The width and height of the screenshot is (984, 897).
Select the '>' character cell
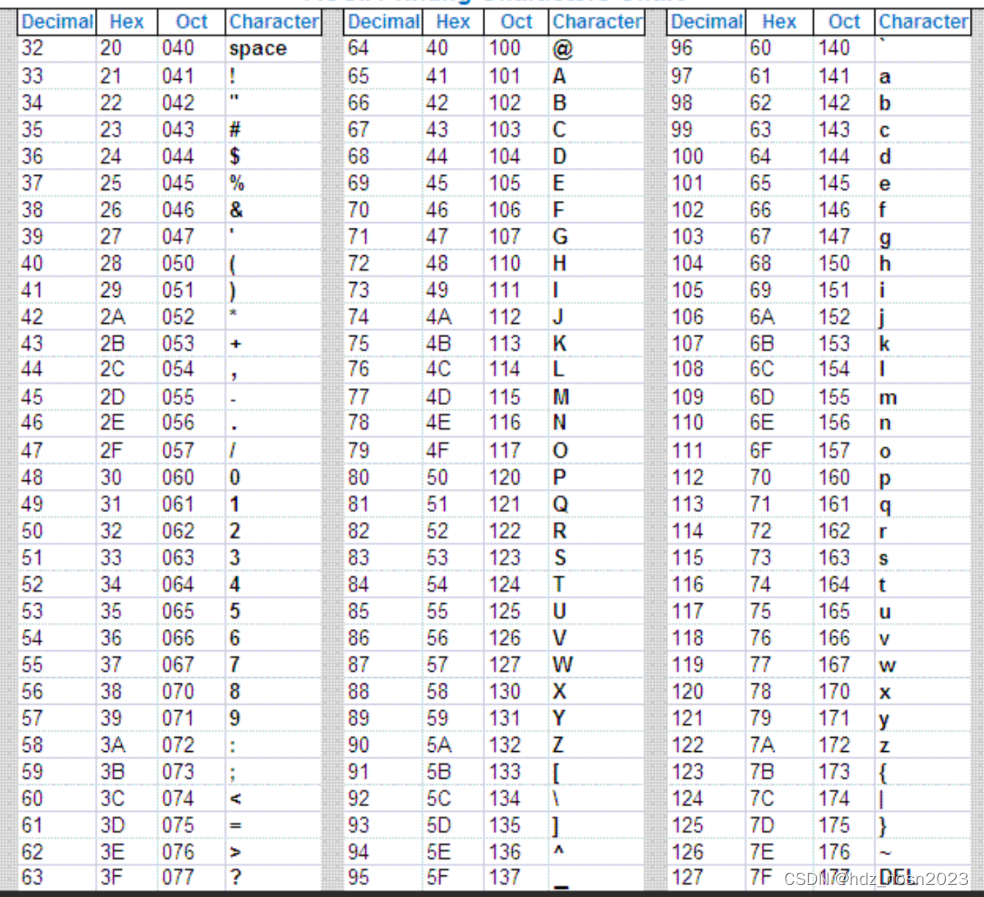tap(273, 852)
